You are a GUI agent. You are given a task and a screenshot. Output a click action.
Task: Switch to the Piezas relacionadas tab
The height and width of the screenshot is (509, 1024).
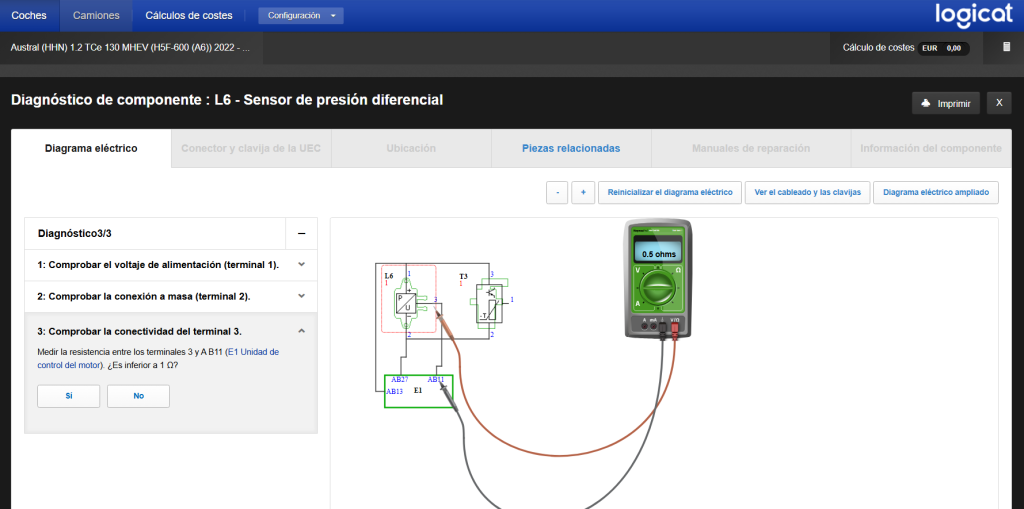click(x=571, y=148)
